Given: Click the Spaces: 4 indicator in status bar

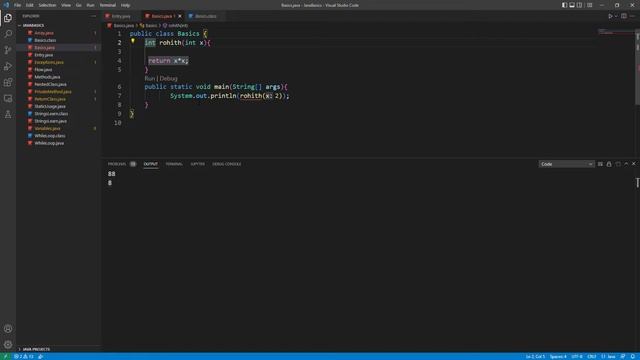Looking at the screenshot, I should [x=558, y=356].
